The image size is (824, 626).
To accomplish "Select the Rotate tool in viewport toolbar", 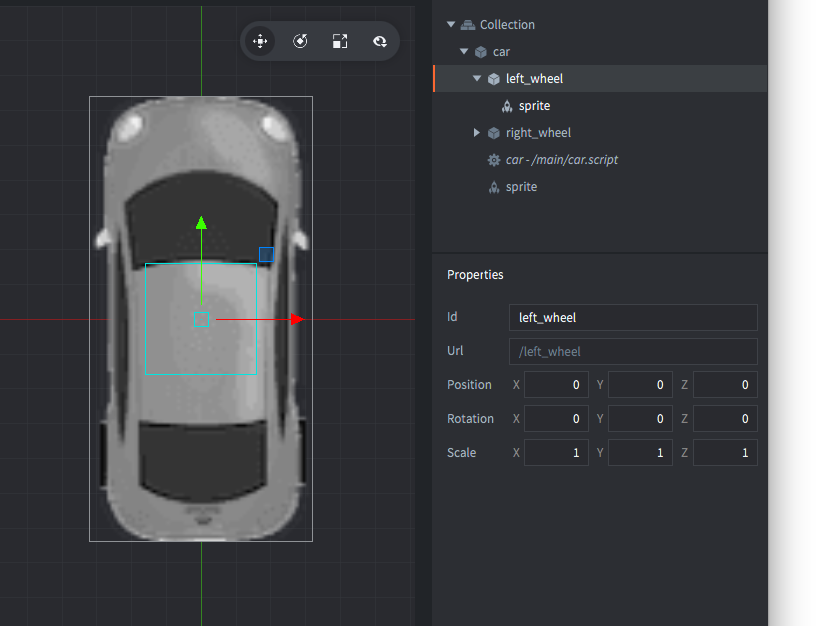I will pyautogui.click(x=300, y=41).
